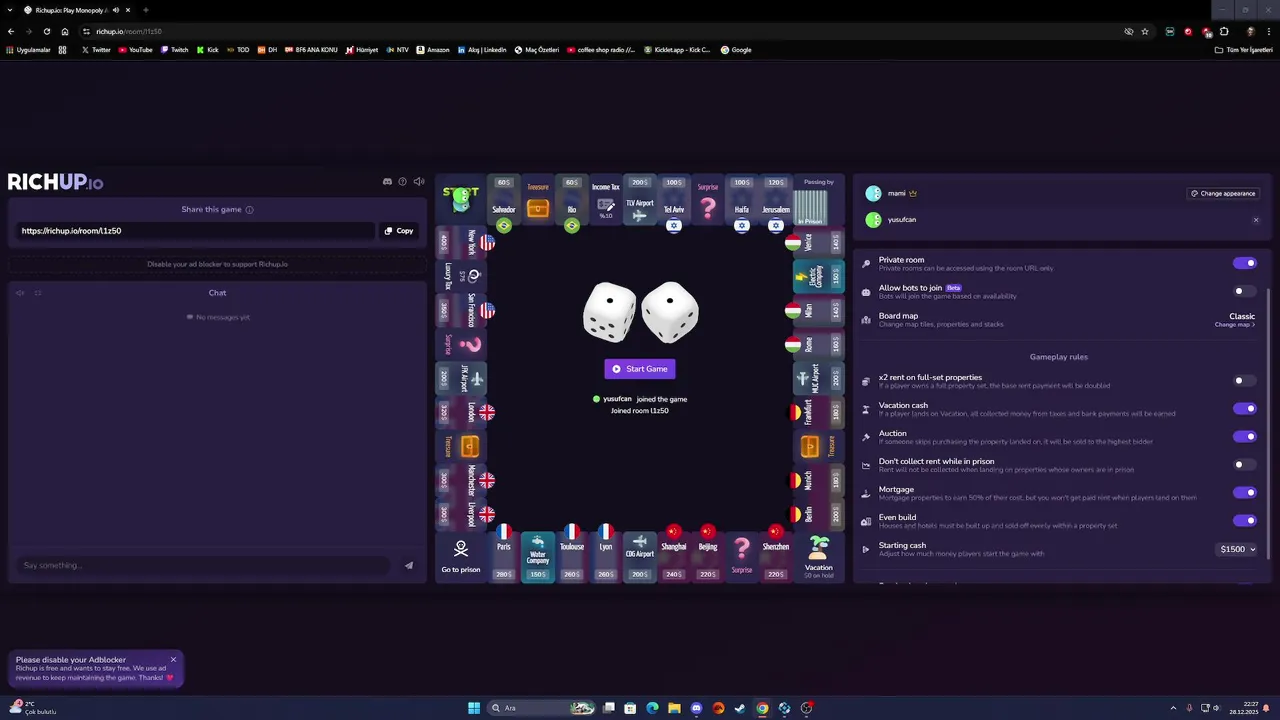Click the info icon beside Share this game

(250, 210)
